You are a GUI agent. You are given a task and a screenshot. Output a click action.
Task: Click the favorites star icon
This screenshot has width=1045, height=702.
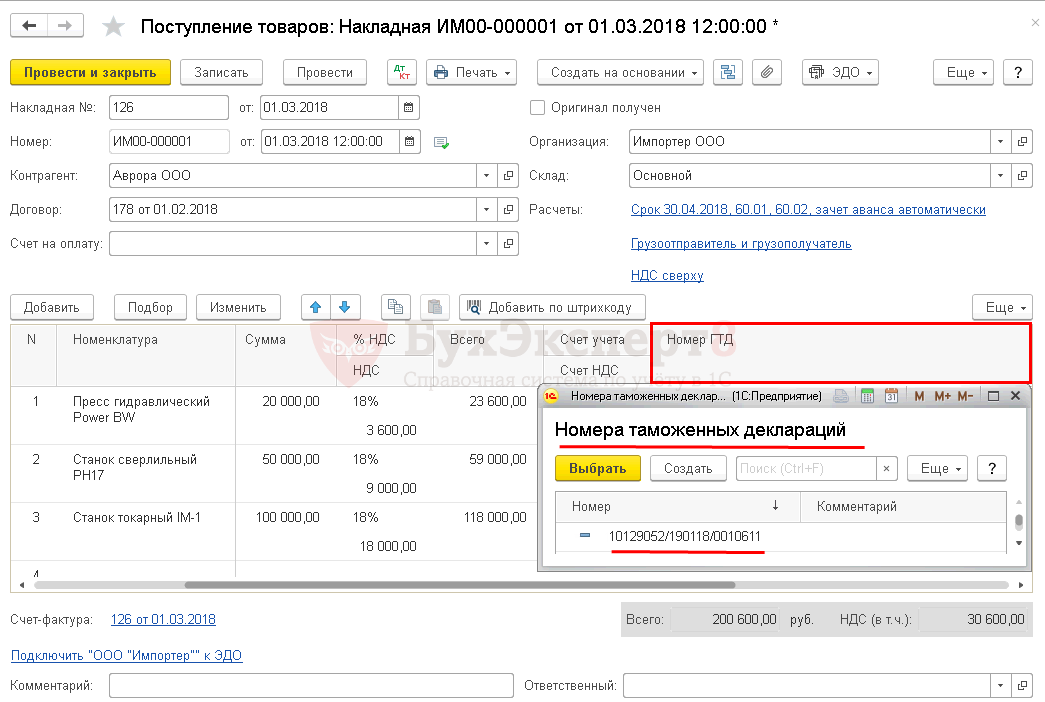(114, 27)
